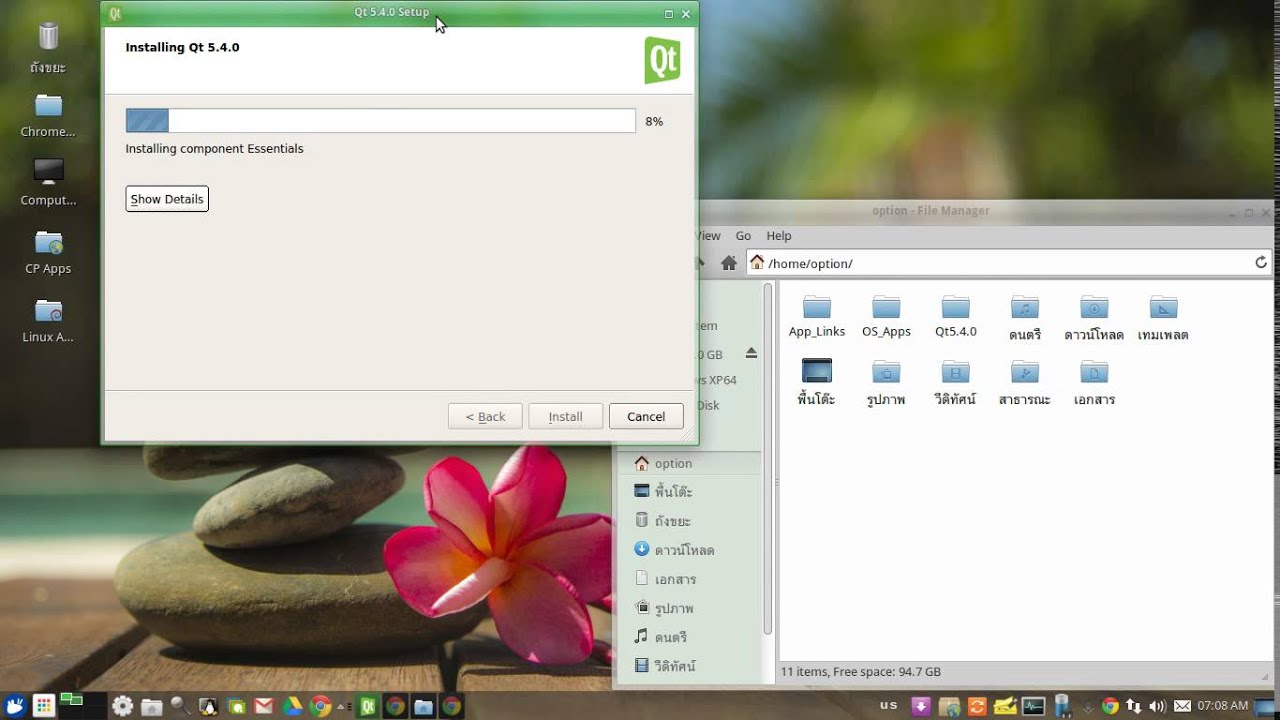The width and height of the screenshot is (1280, 720).
Task: Open the battery status tray icon
Action: pyautogui.click(x=1062, y=706)
